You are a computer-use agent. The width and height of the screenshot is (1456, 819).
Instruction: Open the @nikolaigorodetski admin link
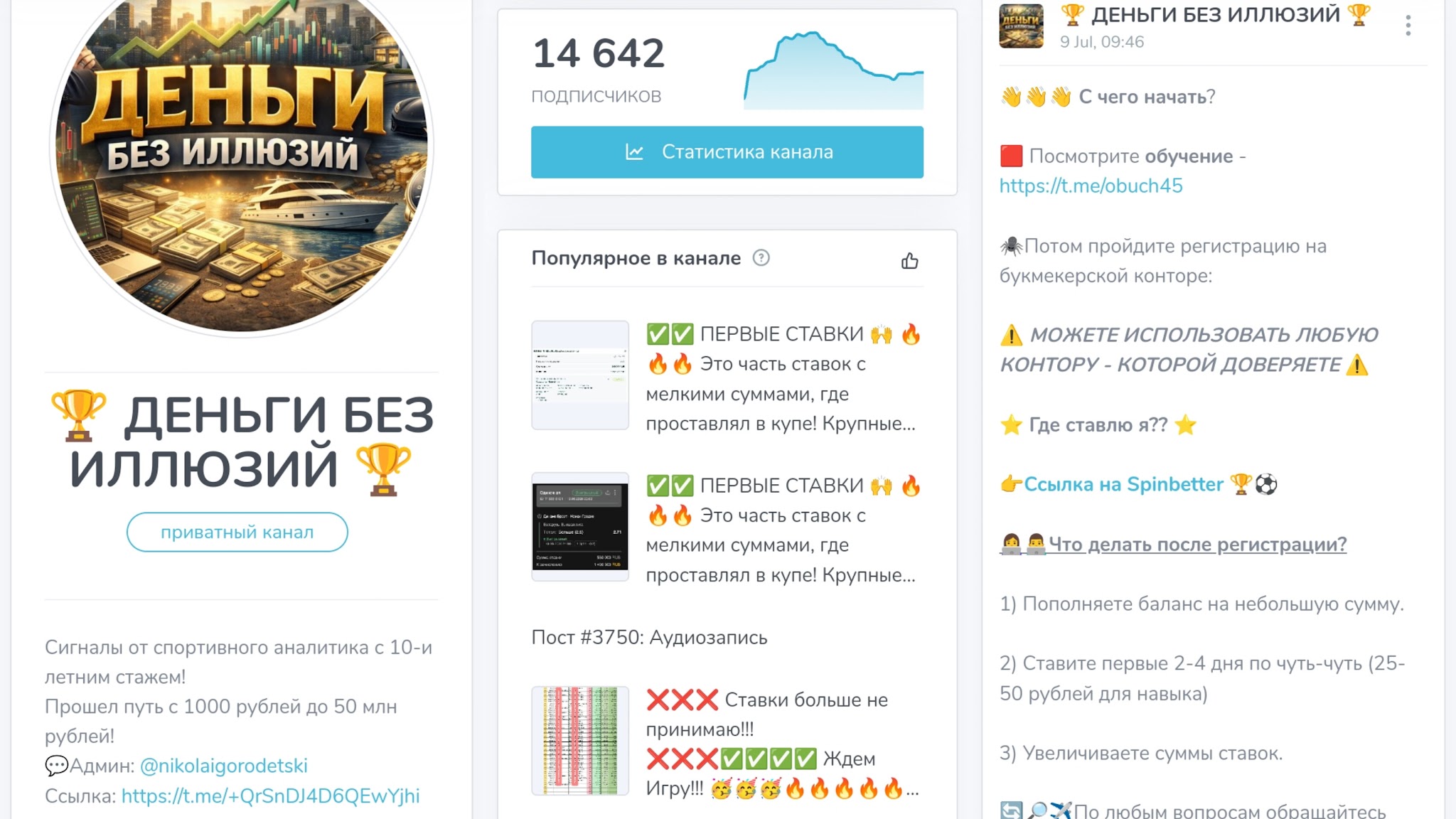point(224,766)
